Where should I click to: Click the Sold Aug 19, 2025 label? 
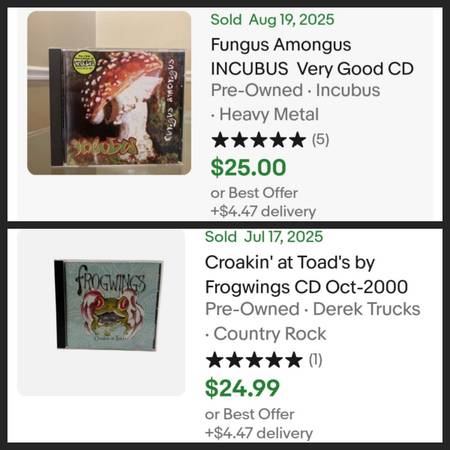(x=272, y=19)
